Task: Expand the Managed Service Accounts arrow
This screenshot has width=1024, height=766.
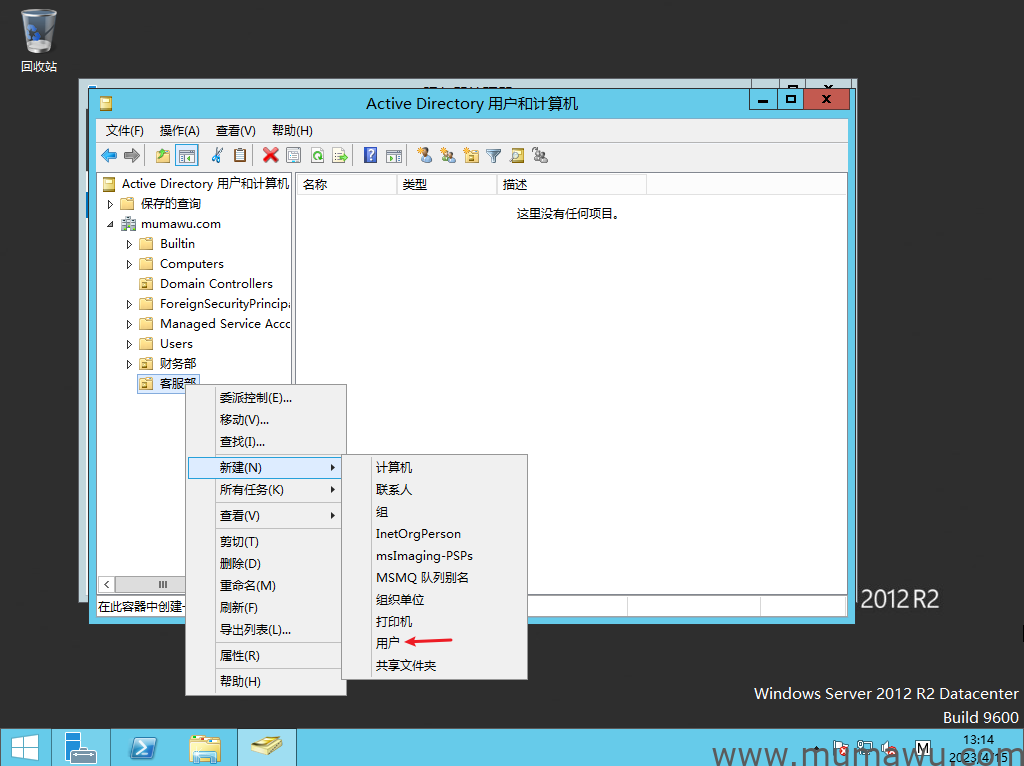Action: tap(129, 325)
